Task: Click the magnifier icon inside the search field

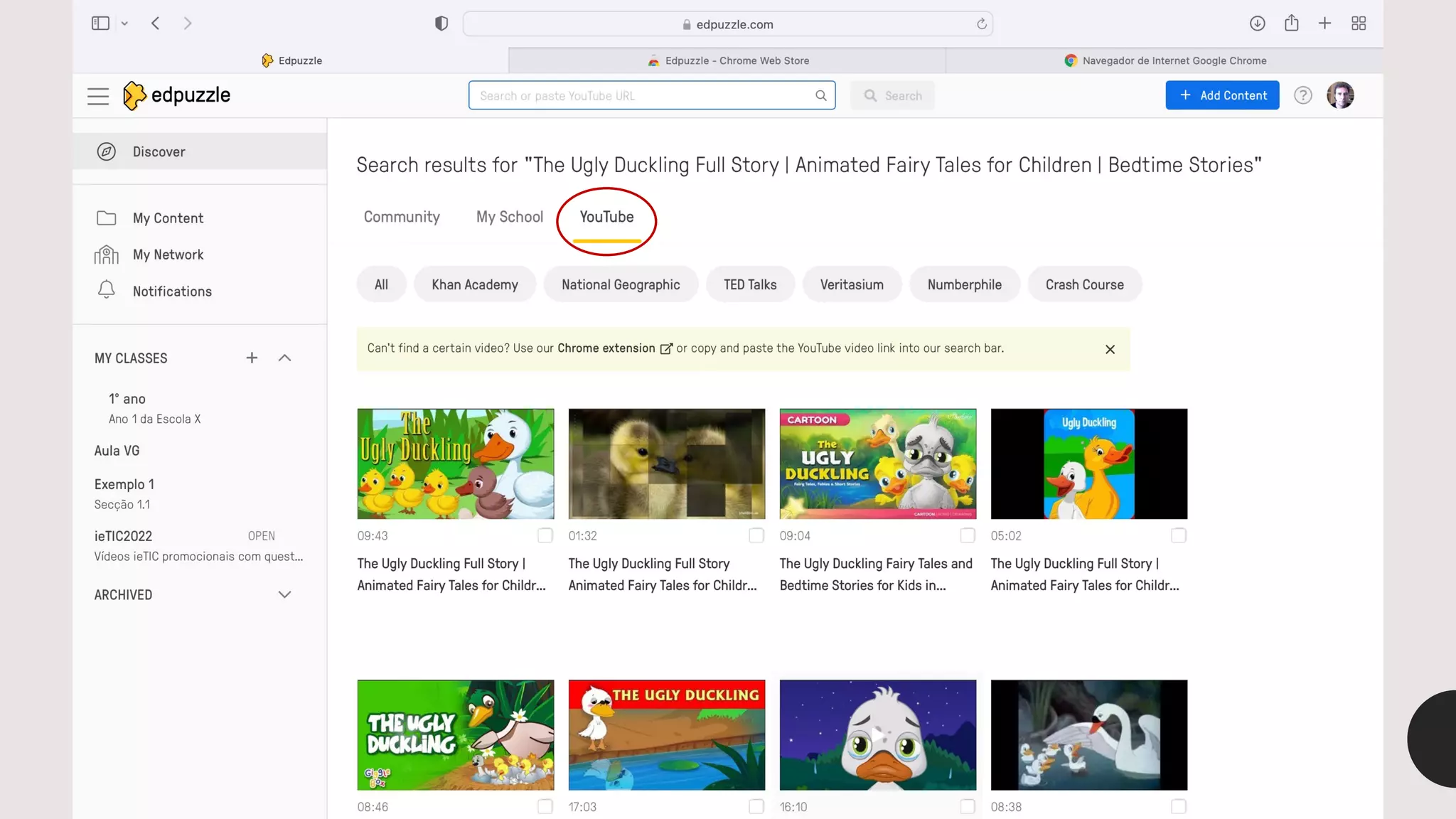Action: point(820,95)
